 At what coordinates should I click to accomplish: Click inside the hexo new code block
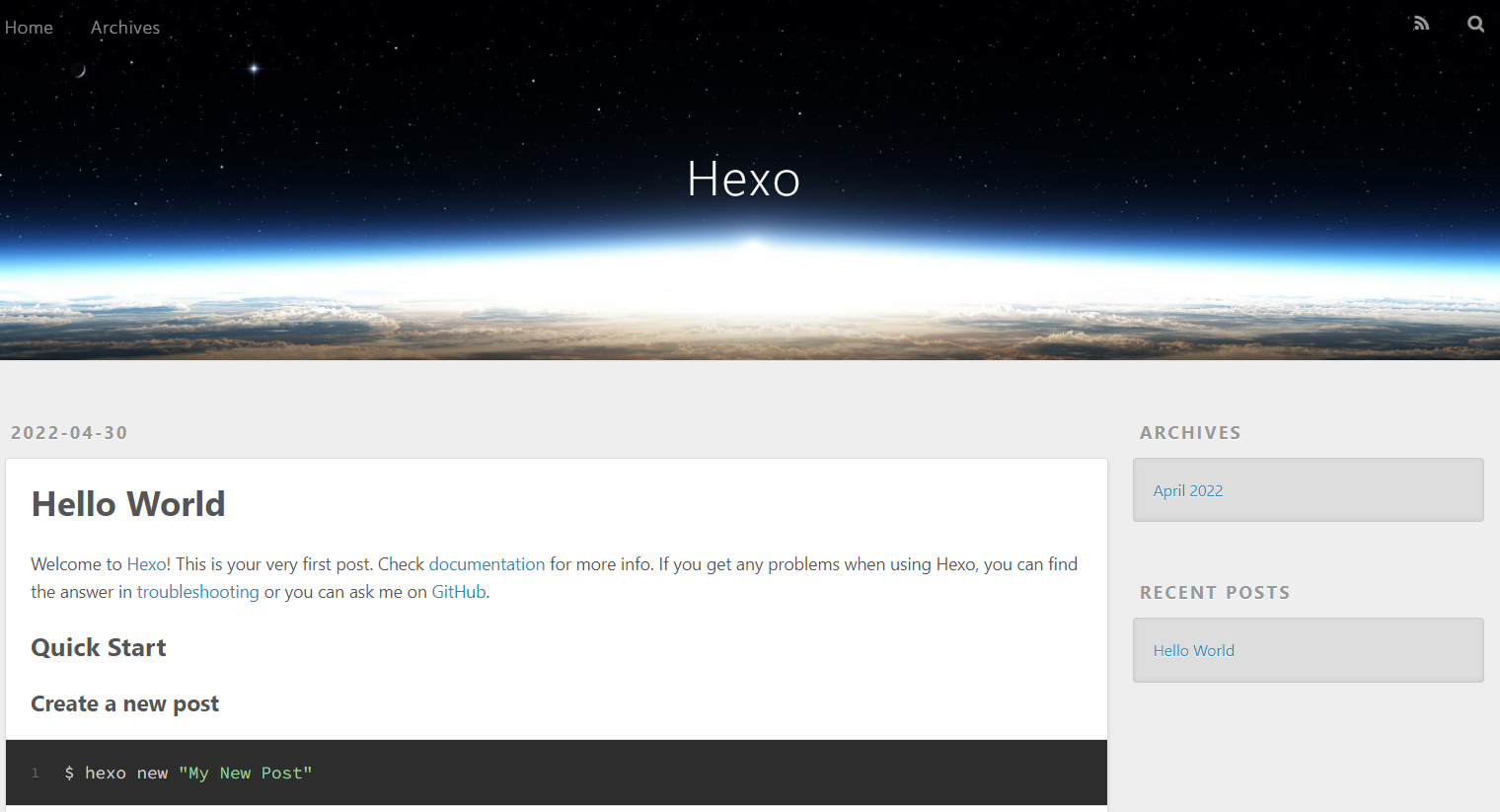coord(557,773)
